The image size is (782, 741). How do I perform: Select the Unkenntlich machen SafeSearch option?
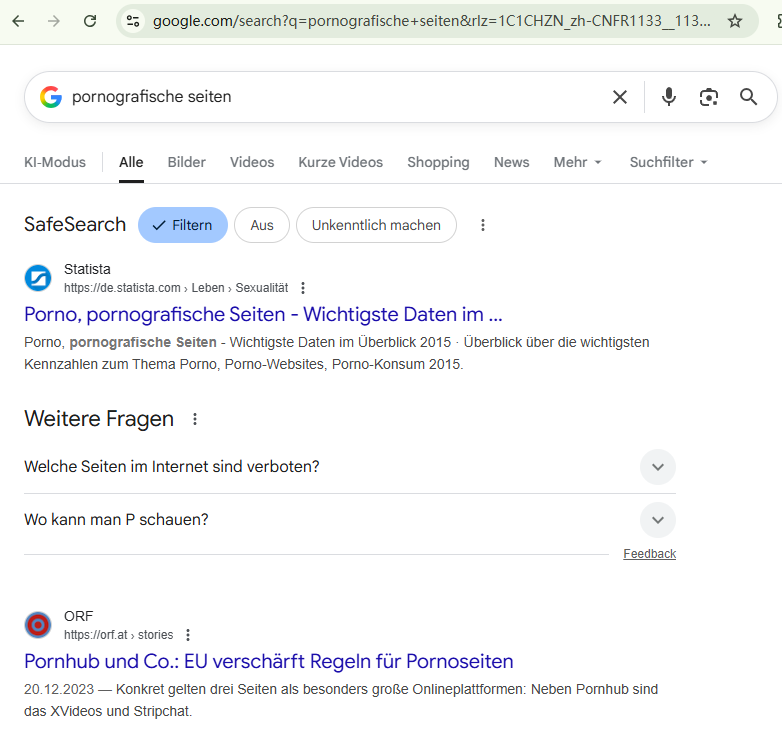pos(376,225)
